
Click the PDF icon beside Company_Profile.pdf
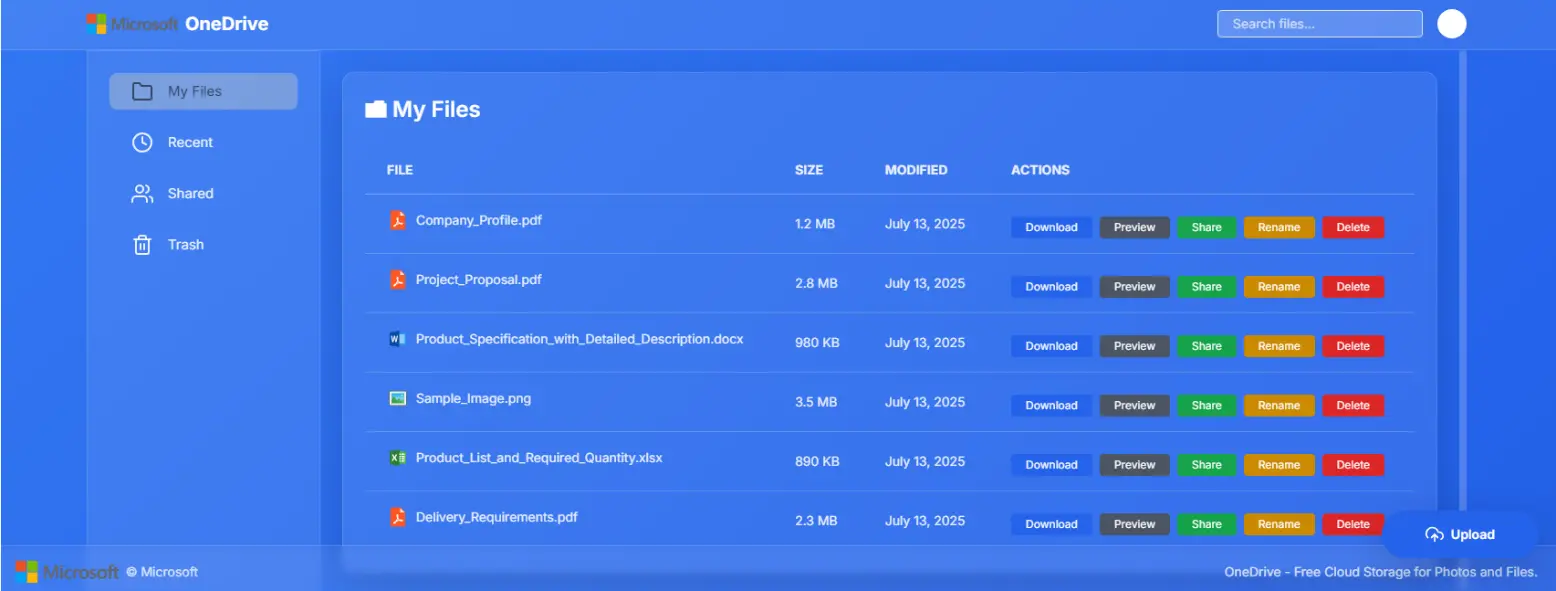pyautogui.click(x=397, y=220)
